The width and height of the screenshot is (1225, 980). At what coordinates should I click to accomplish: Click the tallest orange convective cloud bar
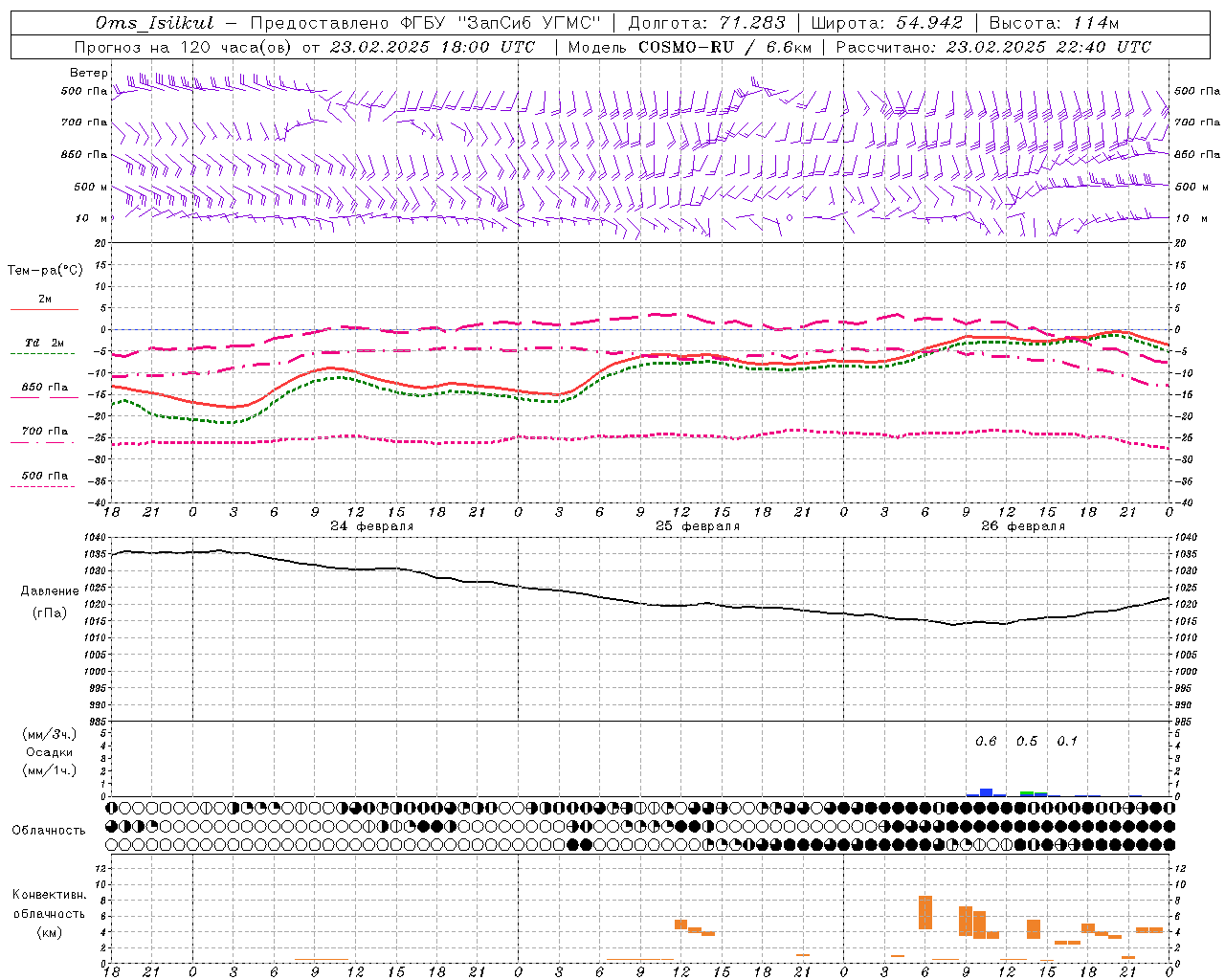tap(925, 912)
